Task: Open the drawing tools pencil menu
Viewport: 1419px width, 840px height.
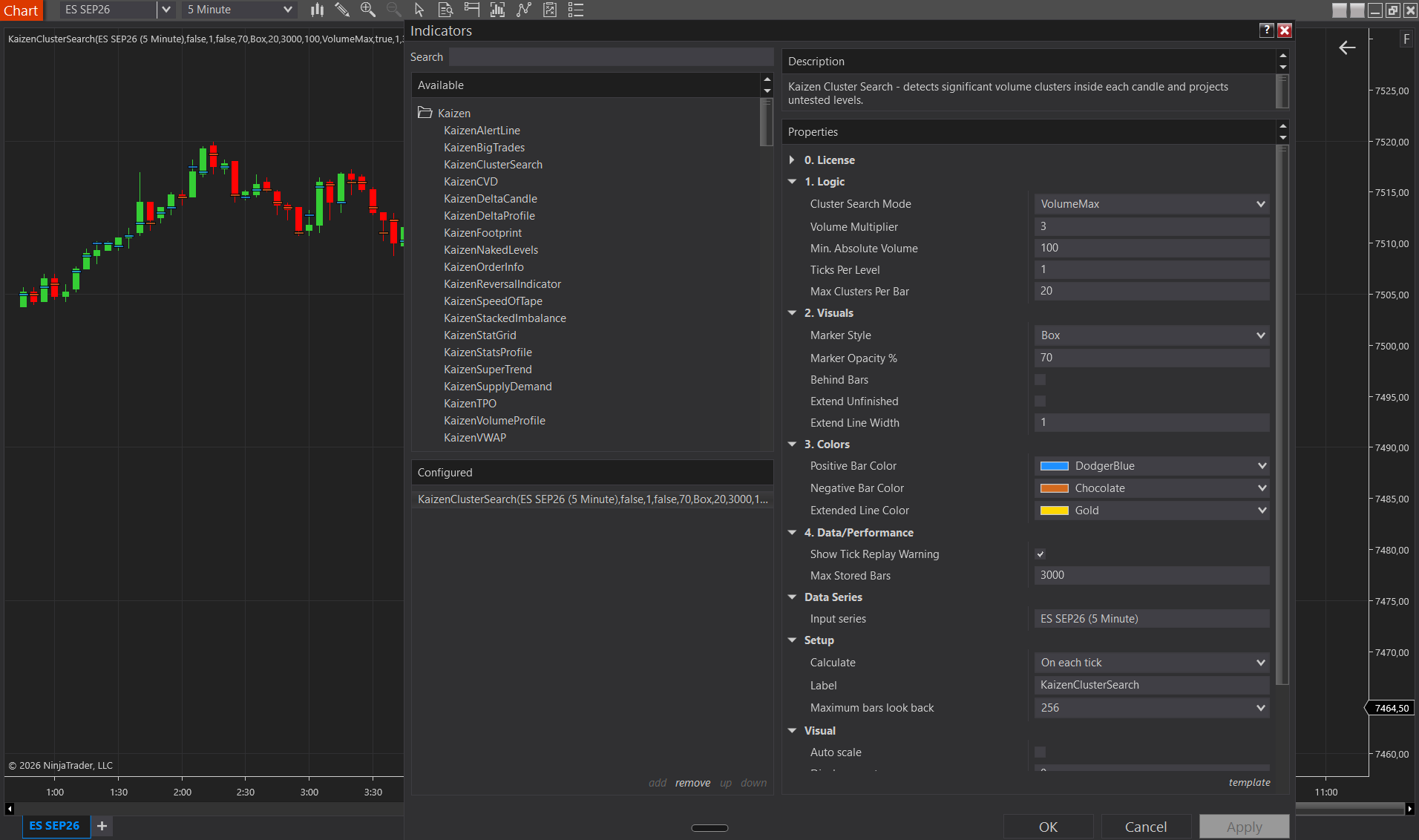Action: (x=341, y=10)
